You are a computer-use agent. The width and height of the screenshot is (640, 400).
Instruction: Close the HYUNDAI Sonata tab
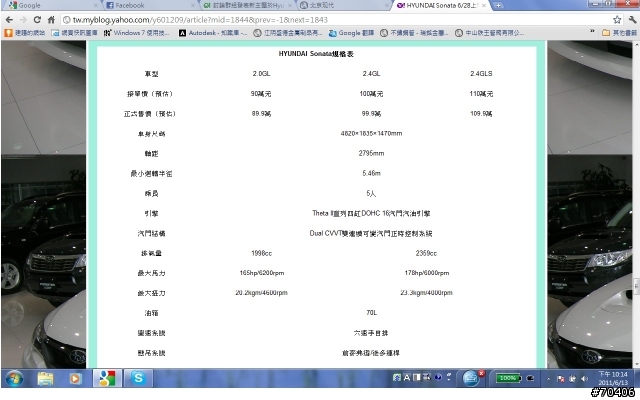[x=484, y=5]
